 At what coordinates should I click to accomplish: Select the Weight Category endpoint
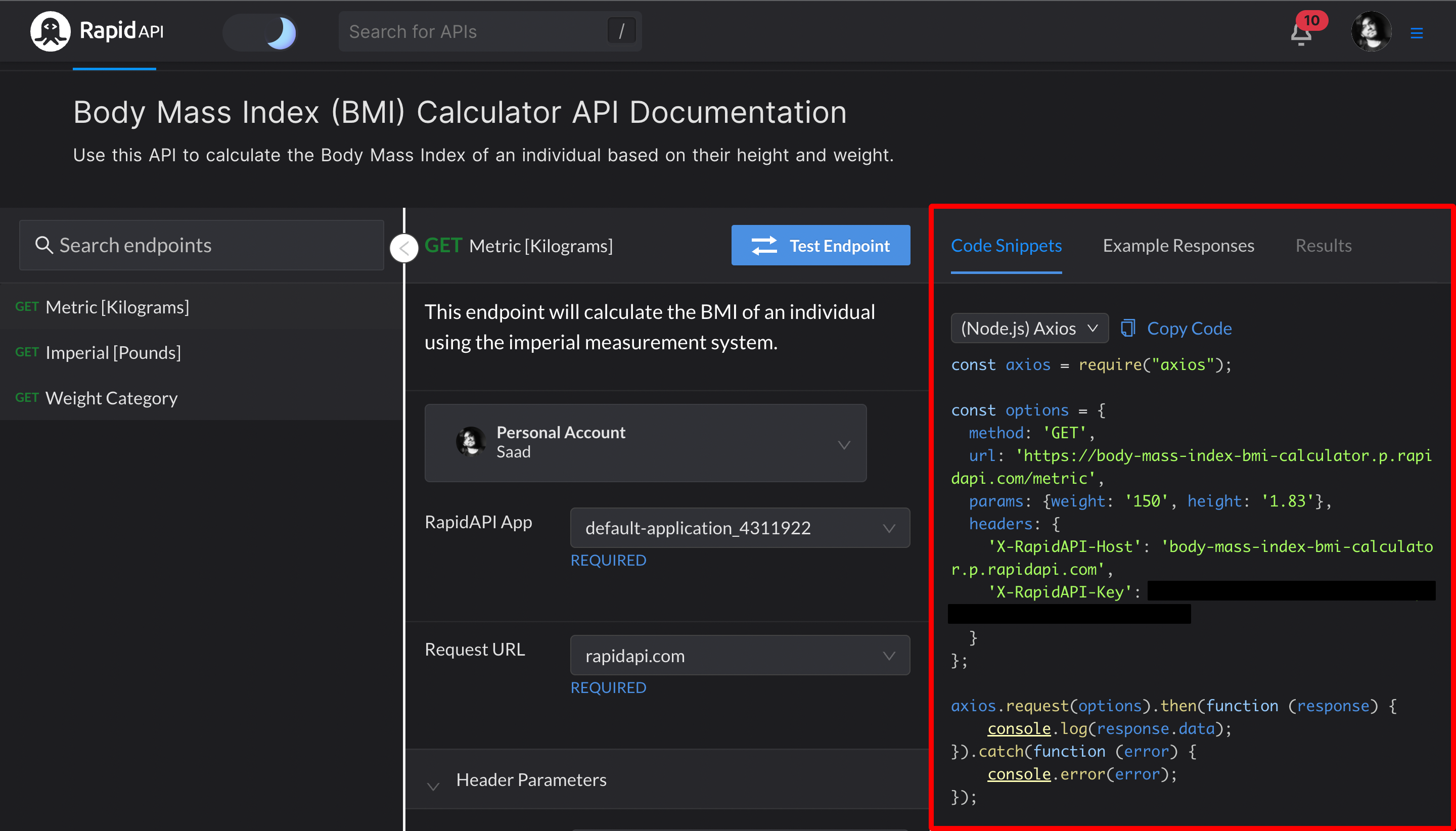point(111,398)
